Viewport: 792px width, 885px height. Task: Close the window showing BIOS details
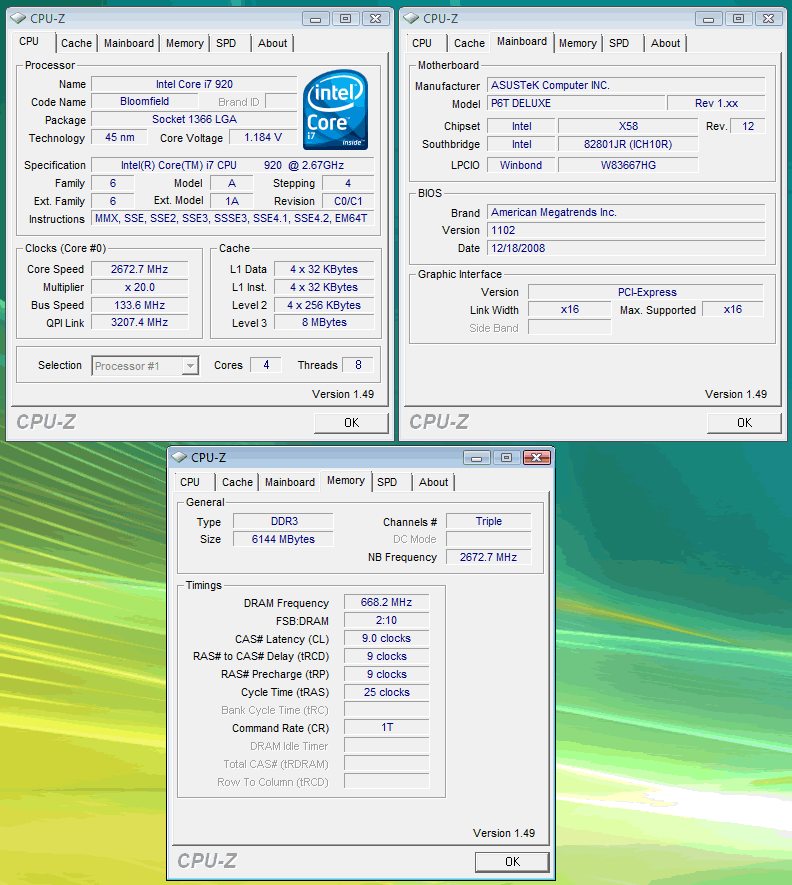(768, 18)
